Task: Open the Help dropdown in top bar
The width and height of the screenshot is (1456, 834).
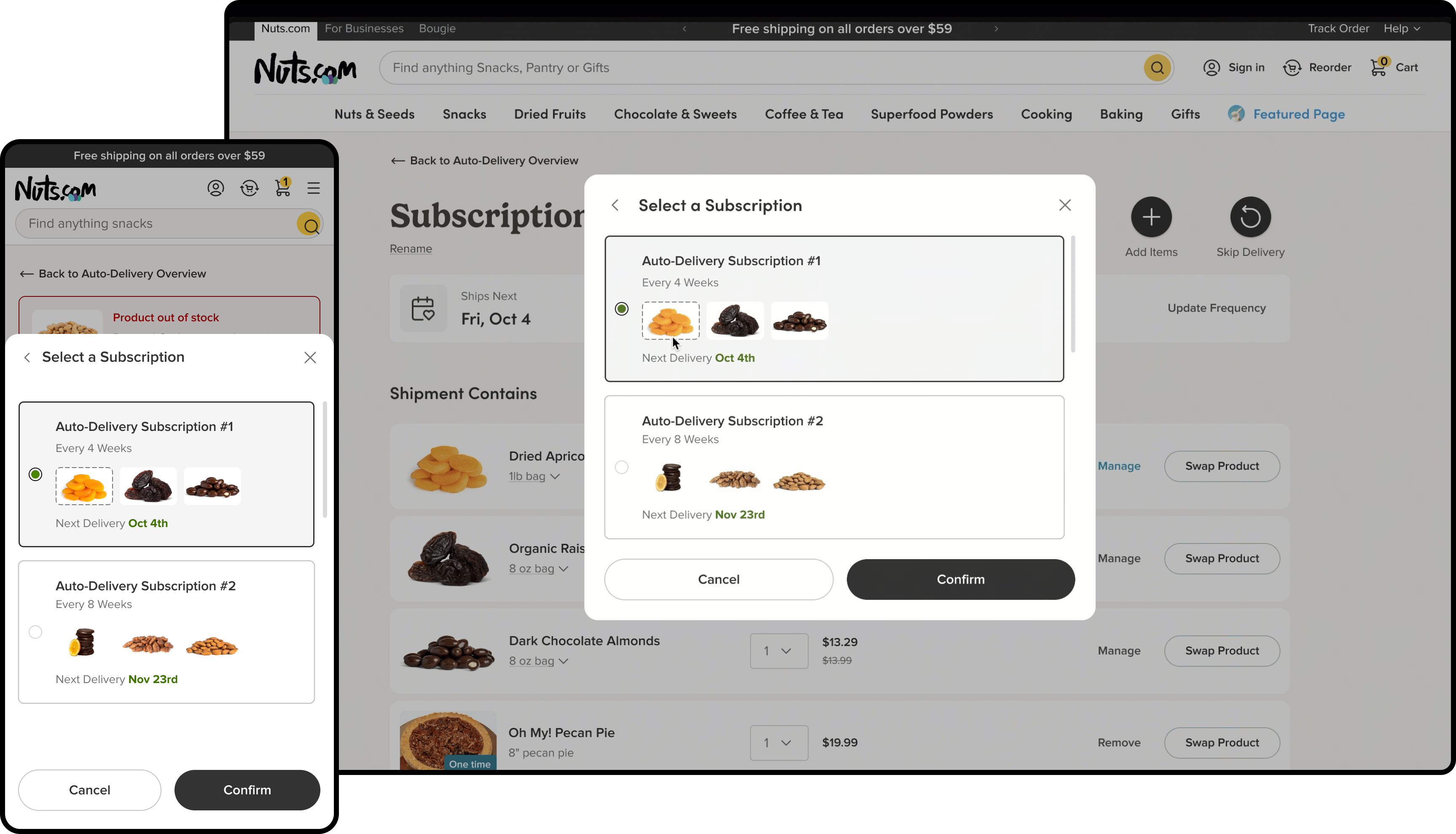Action: 1402,29
